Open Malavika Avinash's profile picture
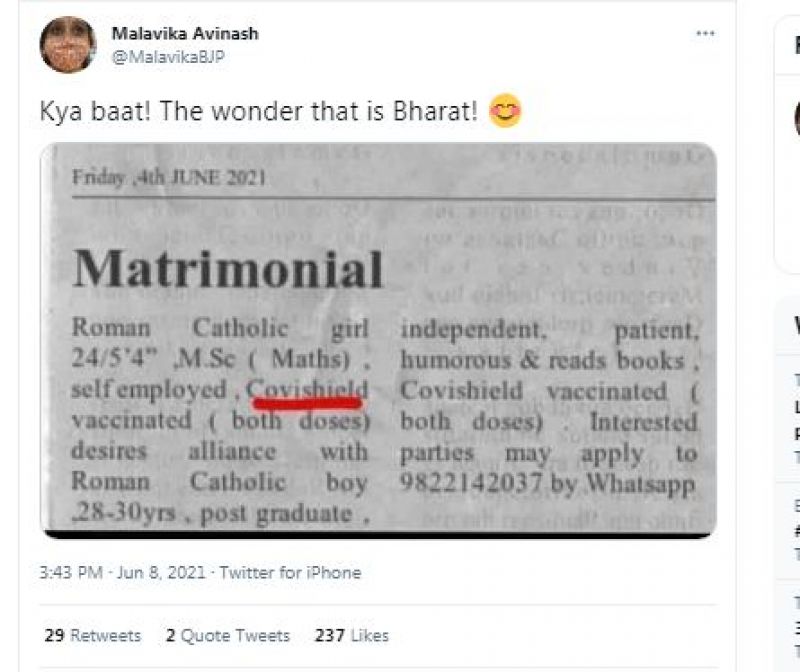This screenshot has width=800, height=672. pyautogui.click(x=67, y=45)
